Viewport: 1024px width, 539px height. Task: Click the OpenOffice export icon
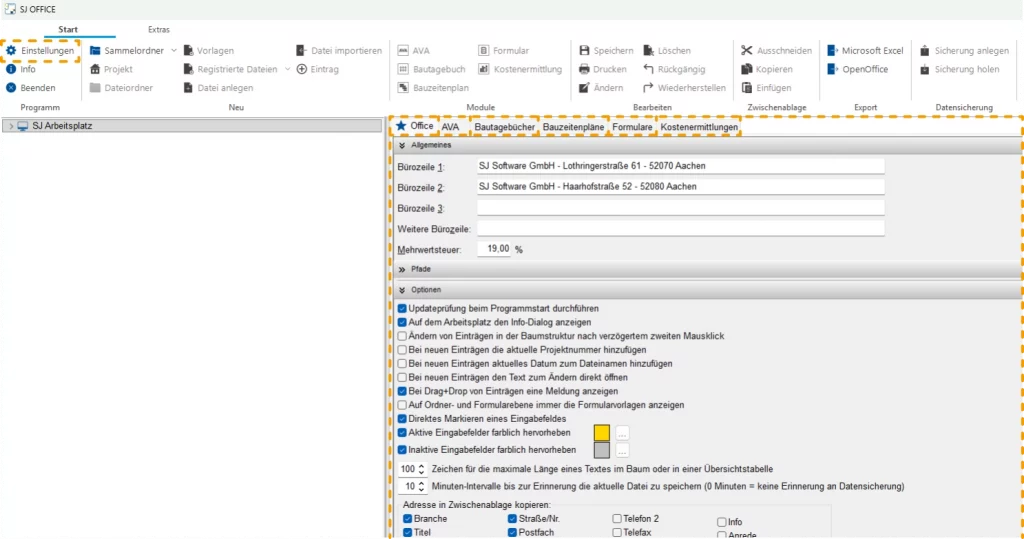pyautogui.click(x=832, y=69)
